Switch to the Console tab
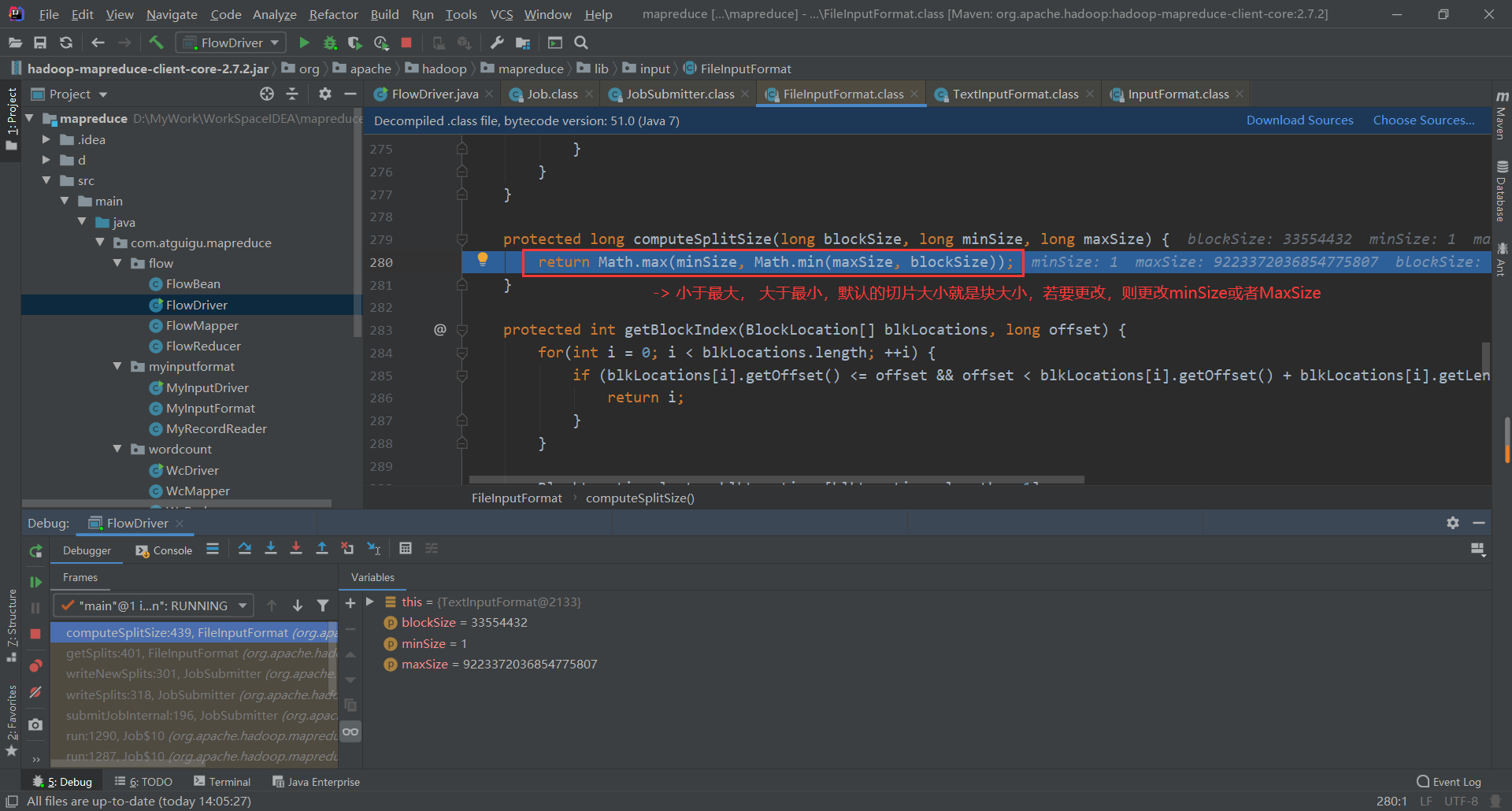This screenshot has height=811, width=1512. coord(164,550)
